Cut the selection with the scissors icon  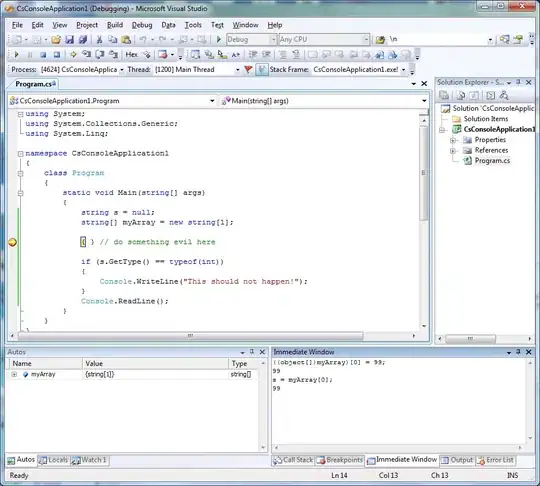pyautogui.click(x=99, y=40)
